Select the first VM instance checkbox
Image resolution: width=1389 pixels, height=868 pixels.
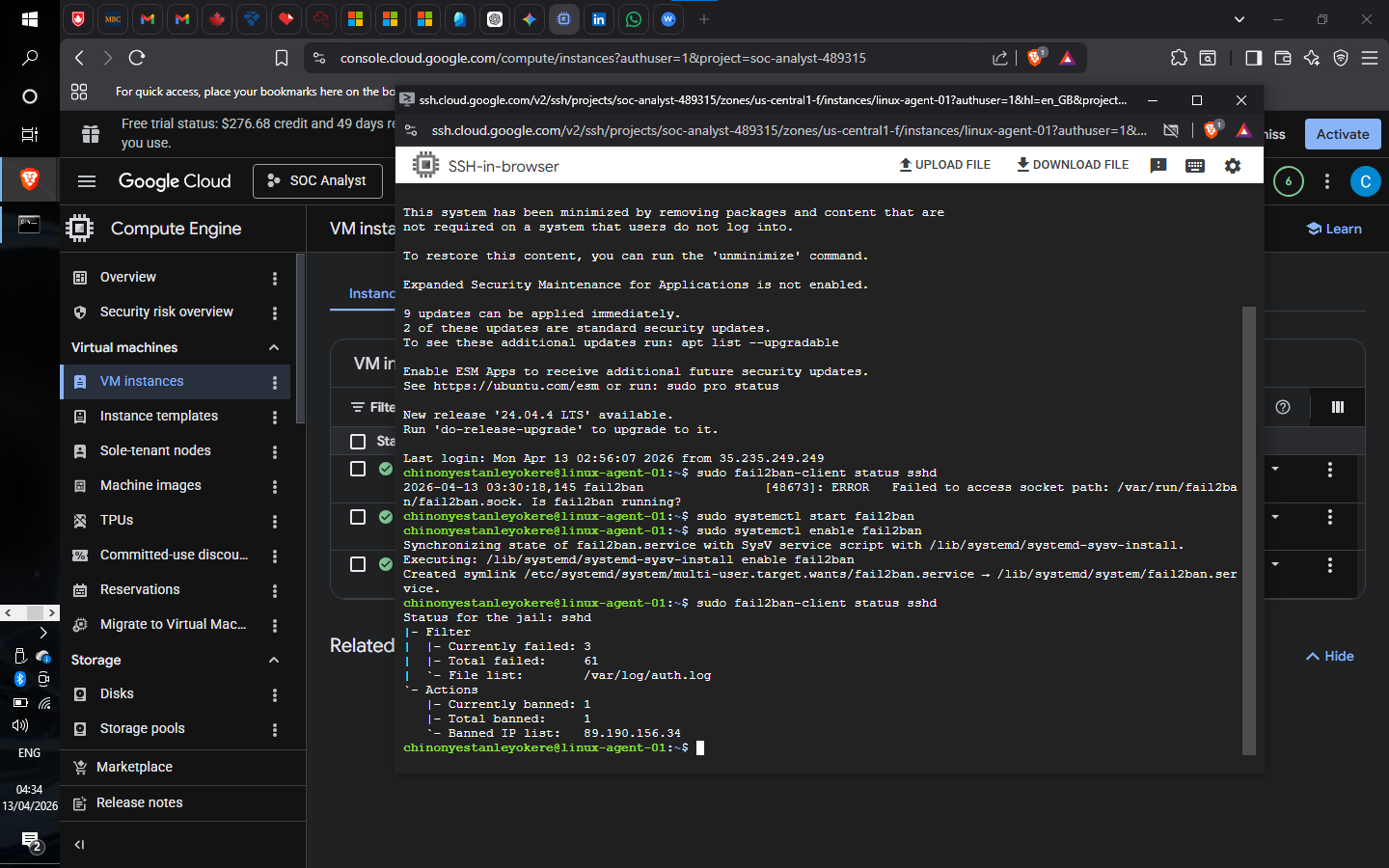tap(358, 469)
